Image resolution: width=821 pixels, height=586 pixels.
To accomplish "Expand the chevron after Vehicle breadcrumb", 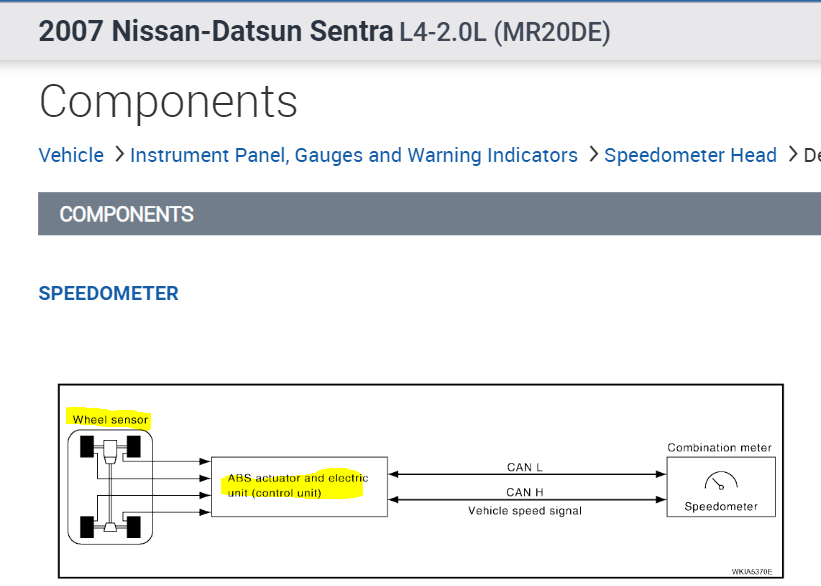I will pyautogui.click(x=117, y=155).
